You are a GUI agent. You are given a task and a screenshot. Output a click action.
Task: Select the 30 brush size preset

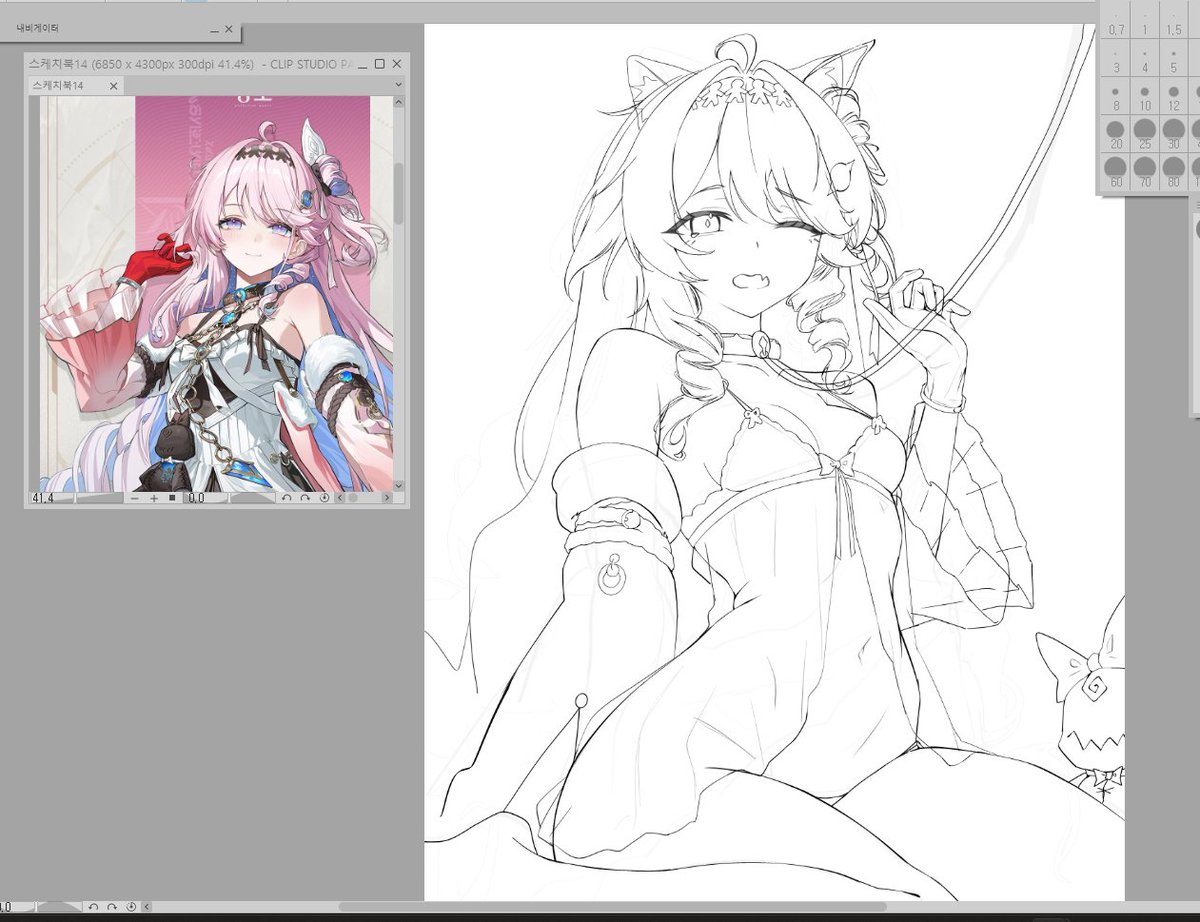(x=1174, y=134)
